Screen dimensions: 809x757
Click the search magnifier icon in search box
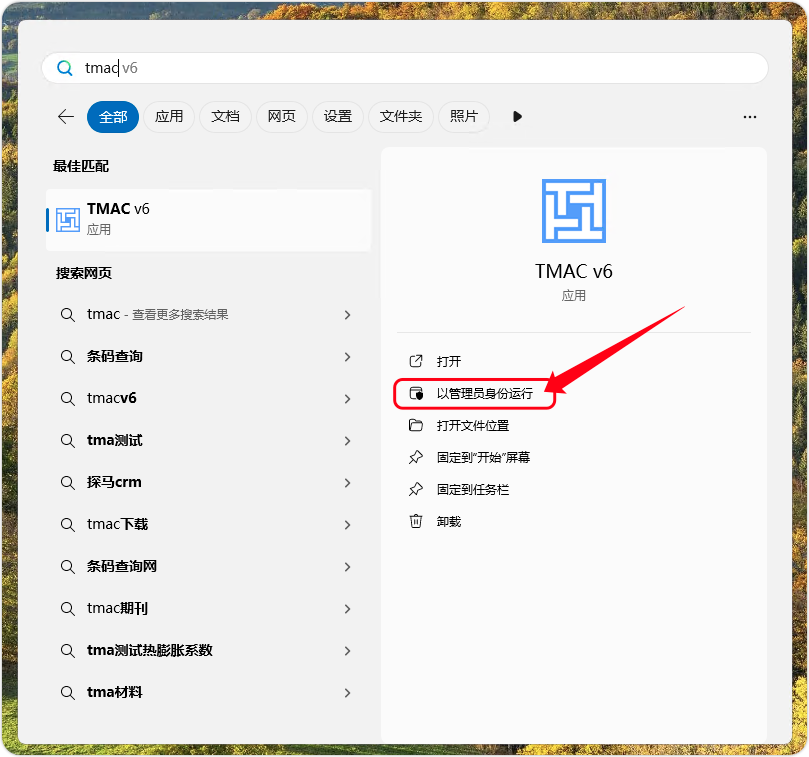click(64, 68)
